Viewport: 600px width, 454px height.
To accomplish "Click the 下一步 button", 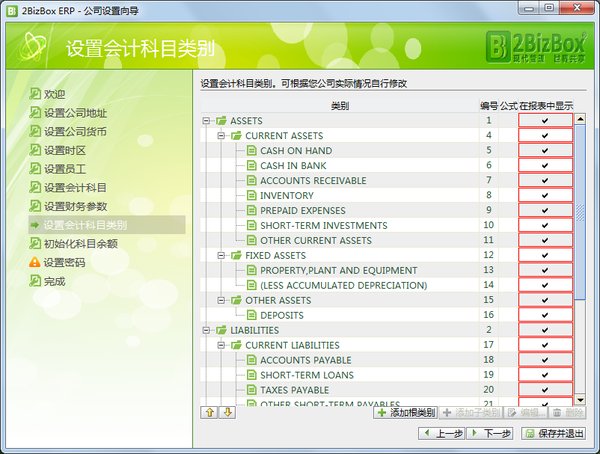I will coord(490,433).
